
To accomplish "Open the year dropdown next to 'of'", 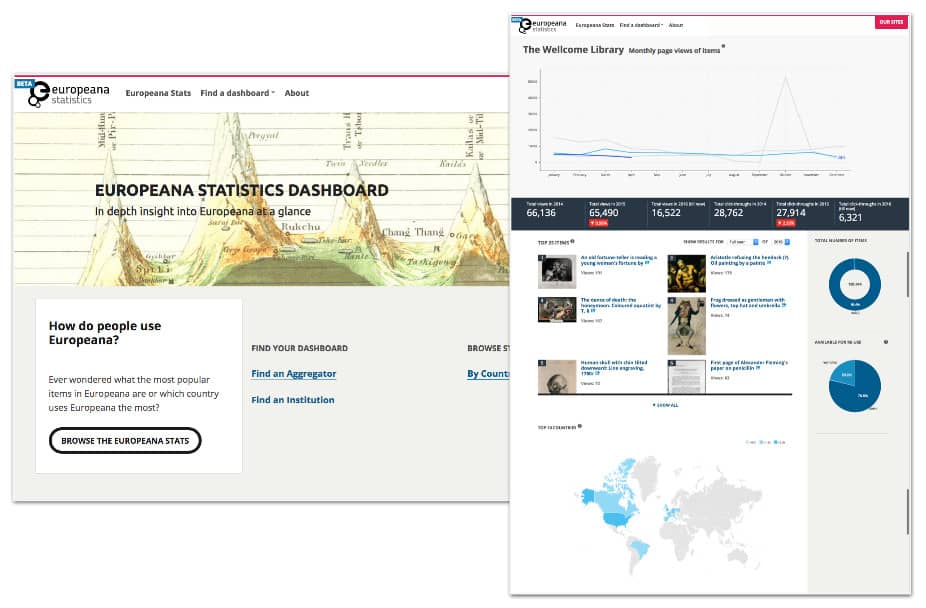I will [781, 242].
